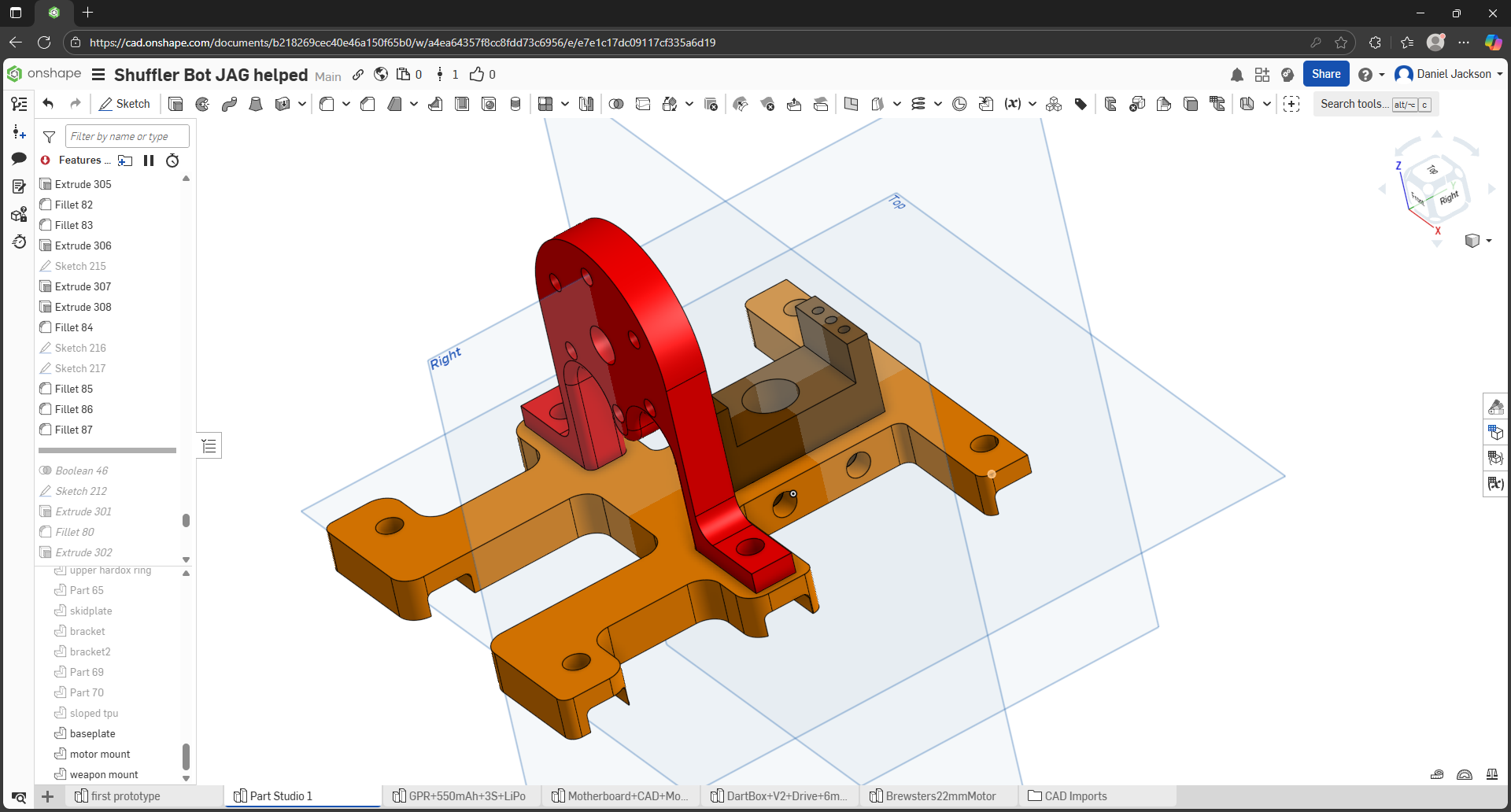This screenshot has width=1511, height=812.
Task: Select the Sweep tool
Action: tap(229, 104)
